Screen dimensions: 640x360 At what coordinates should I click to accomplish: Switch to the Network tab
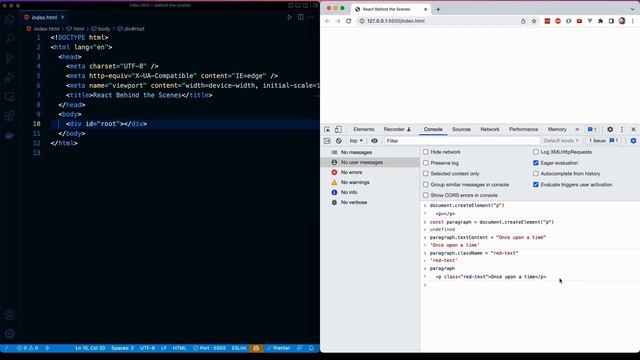tap(490, 129)
